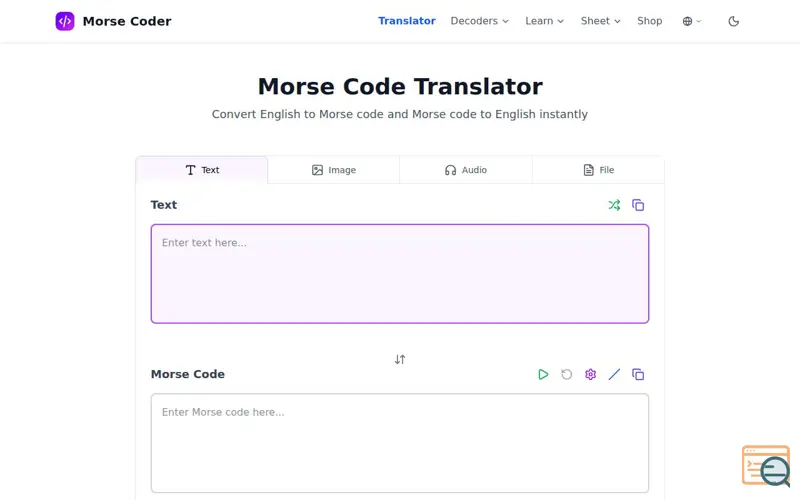Switch to the Image tab
800x500 pixels.
334,170
